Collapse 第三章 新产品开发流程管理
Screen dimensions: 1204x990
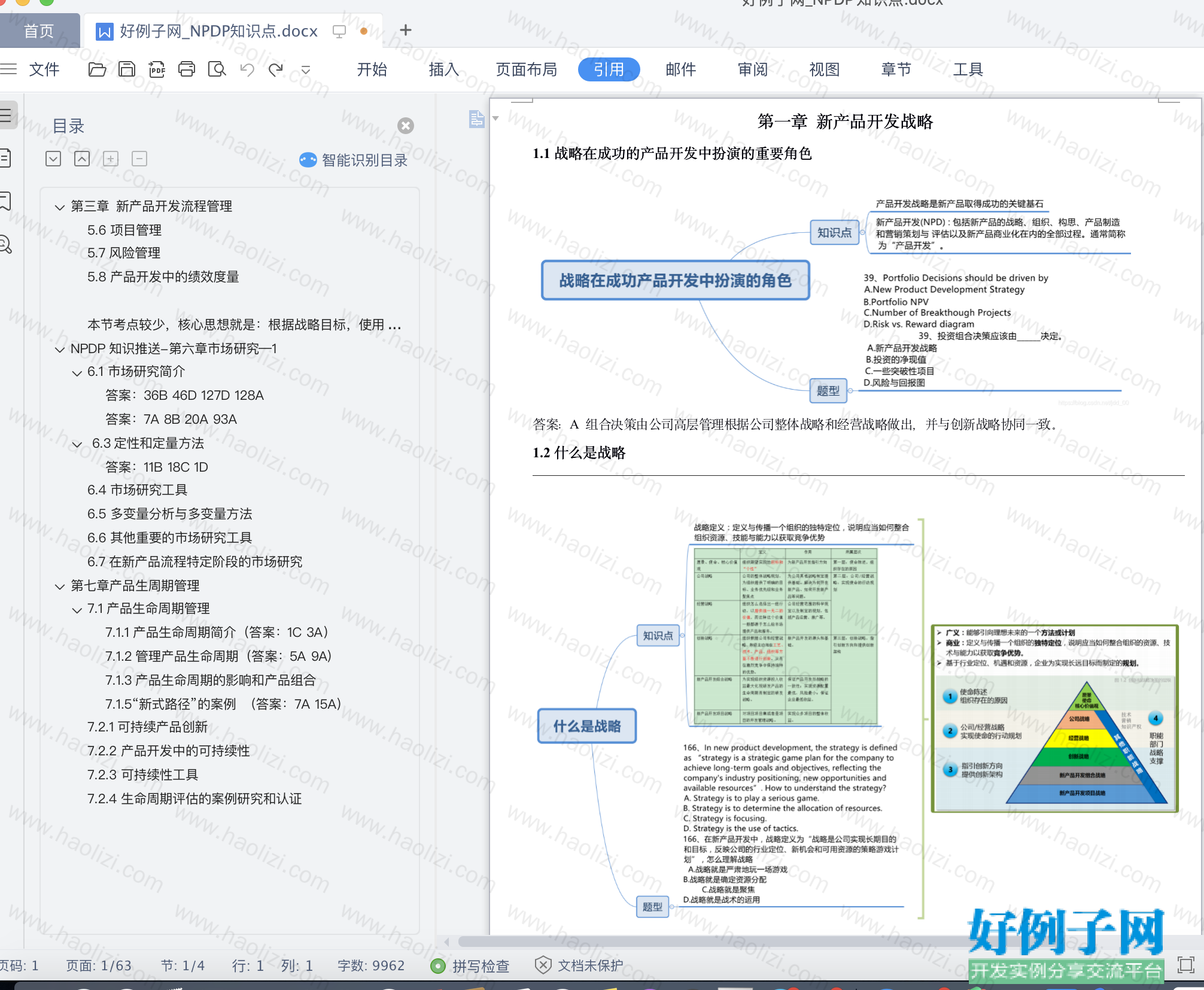(59, 207)
